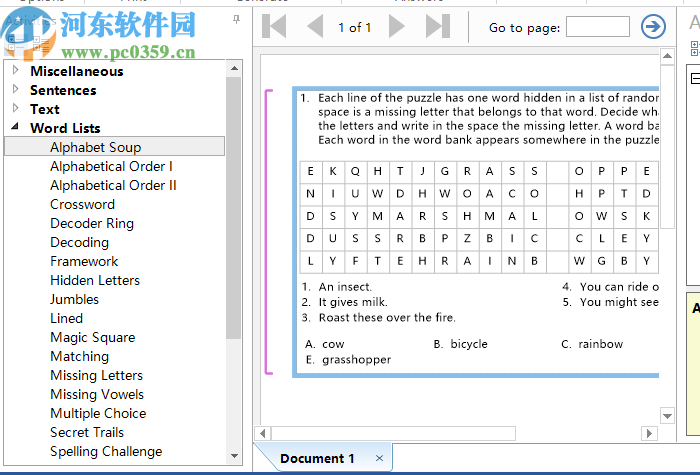Screen dimensions: 700x475
Task: Go to the next page
Action: coord(396,26)
